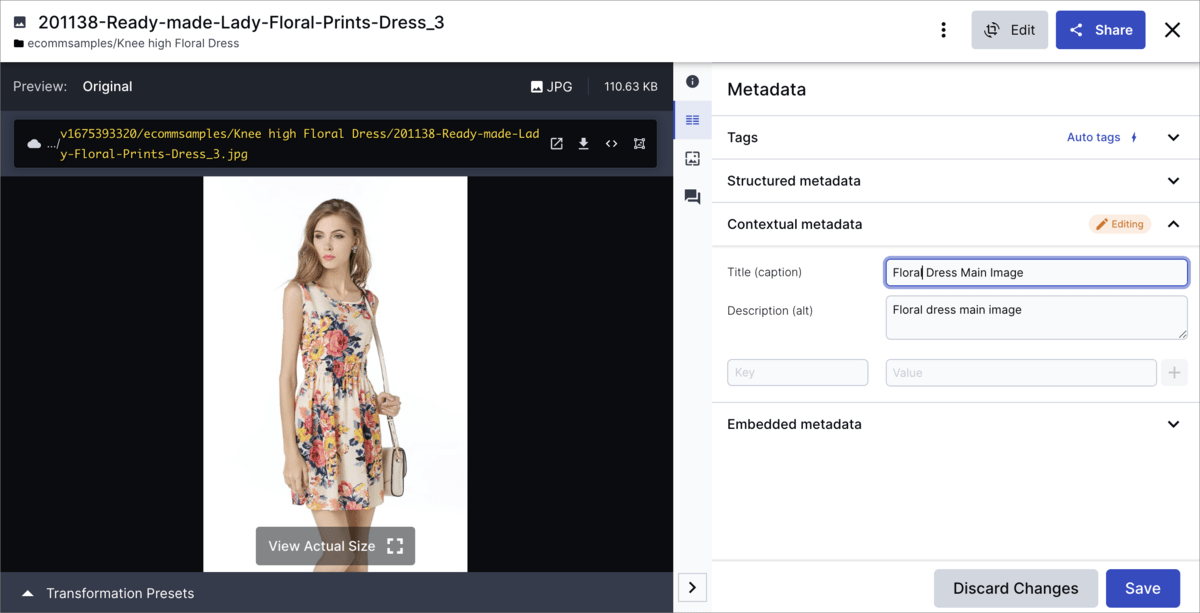Open the Analysis sidebar tab icon
Viewport: 1200px width, 613px height.
click(692, 158)
